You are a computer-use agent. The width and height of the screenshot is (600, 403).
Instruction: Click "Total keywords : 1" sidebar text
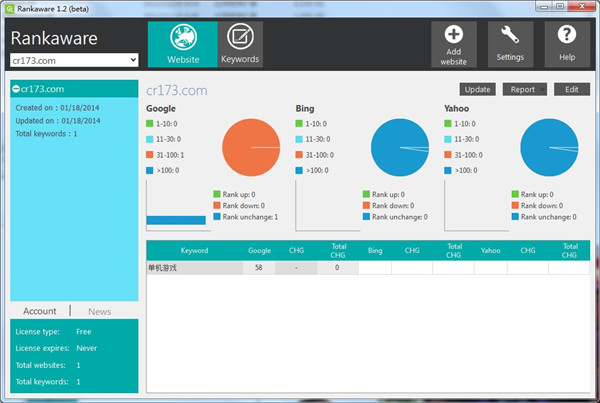(x=46, y=134)
